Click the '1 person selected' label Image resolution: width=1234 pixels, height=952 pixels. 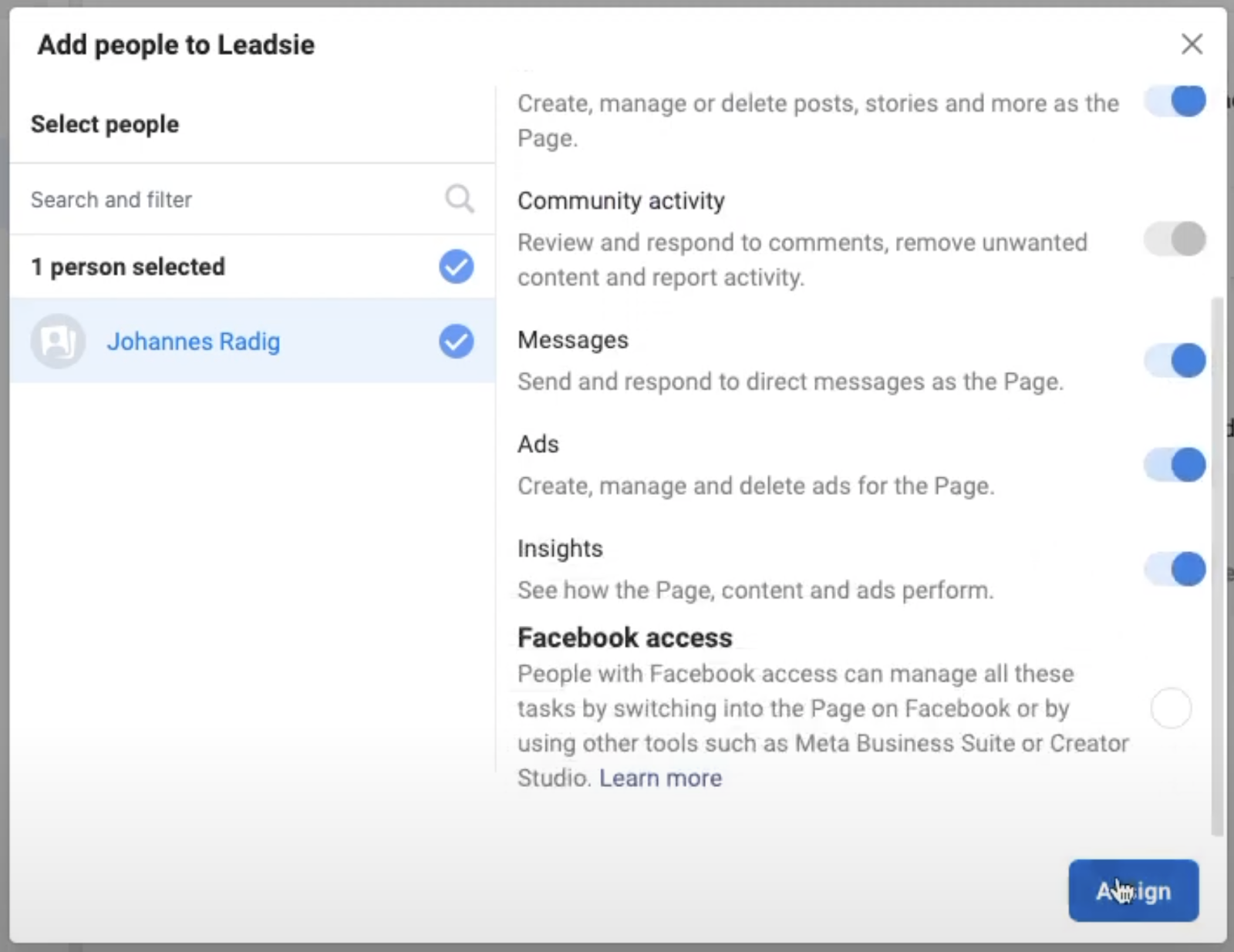[128, 267]
